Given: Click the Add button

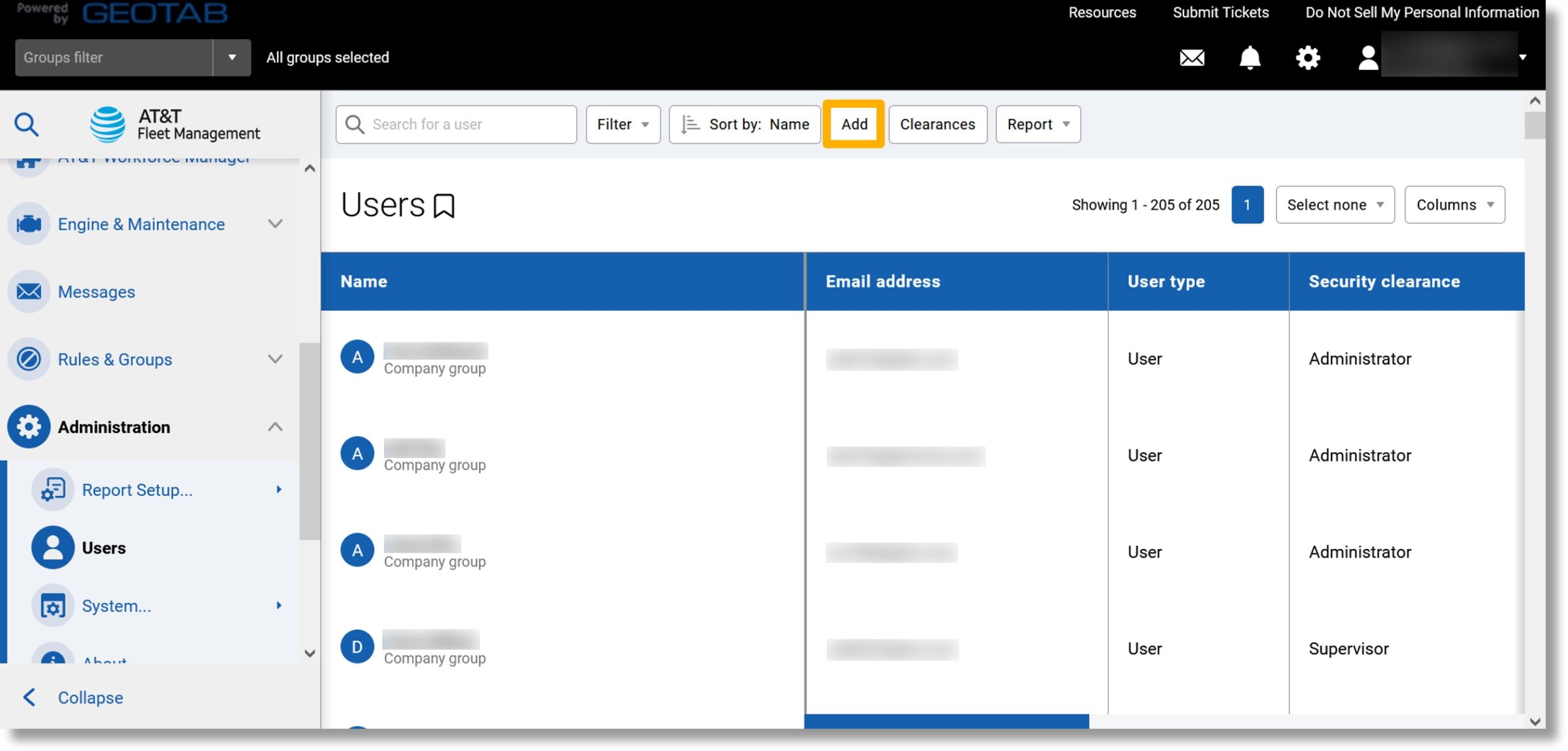Looking at the screenshot, I should pyautogui.click(x=854, y=124).
